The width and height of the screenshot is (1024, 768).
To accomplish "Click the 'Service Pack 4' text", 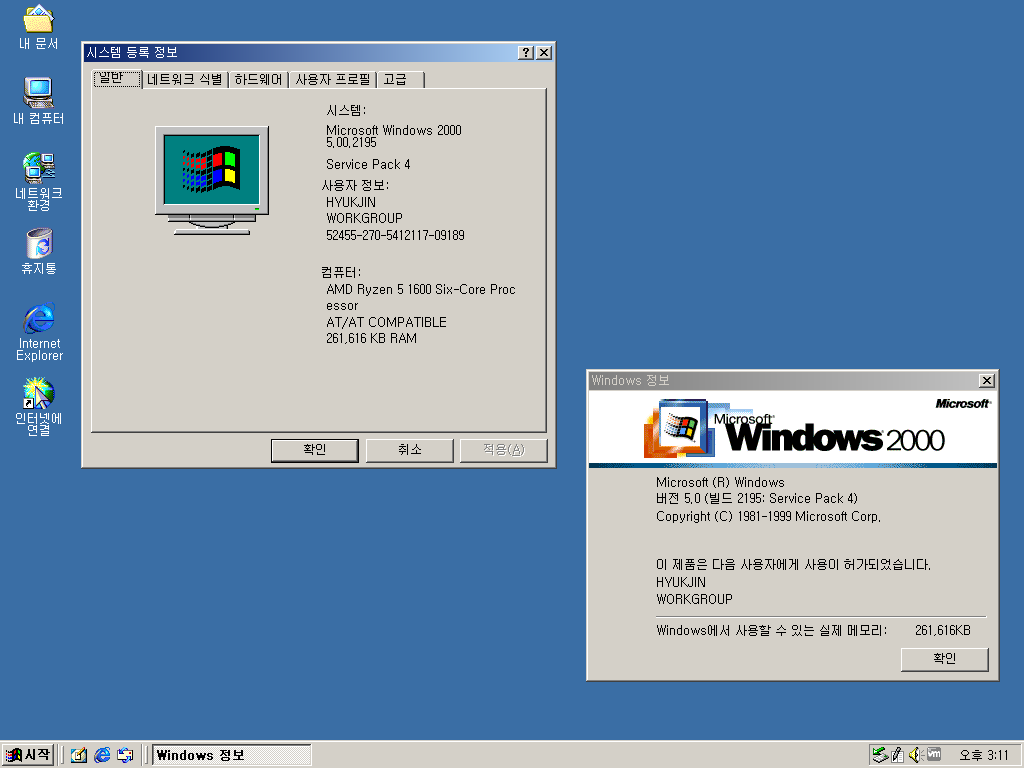I will 368,165.
